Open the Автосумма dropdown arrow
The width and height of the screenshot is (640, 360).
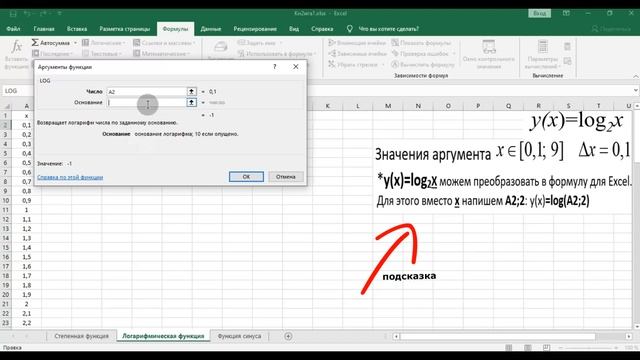[x=75, y=43]
